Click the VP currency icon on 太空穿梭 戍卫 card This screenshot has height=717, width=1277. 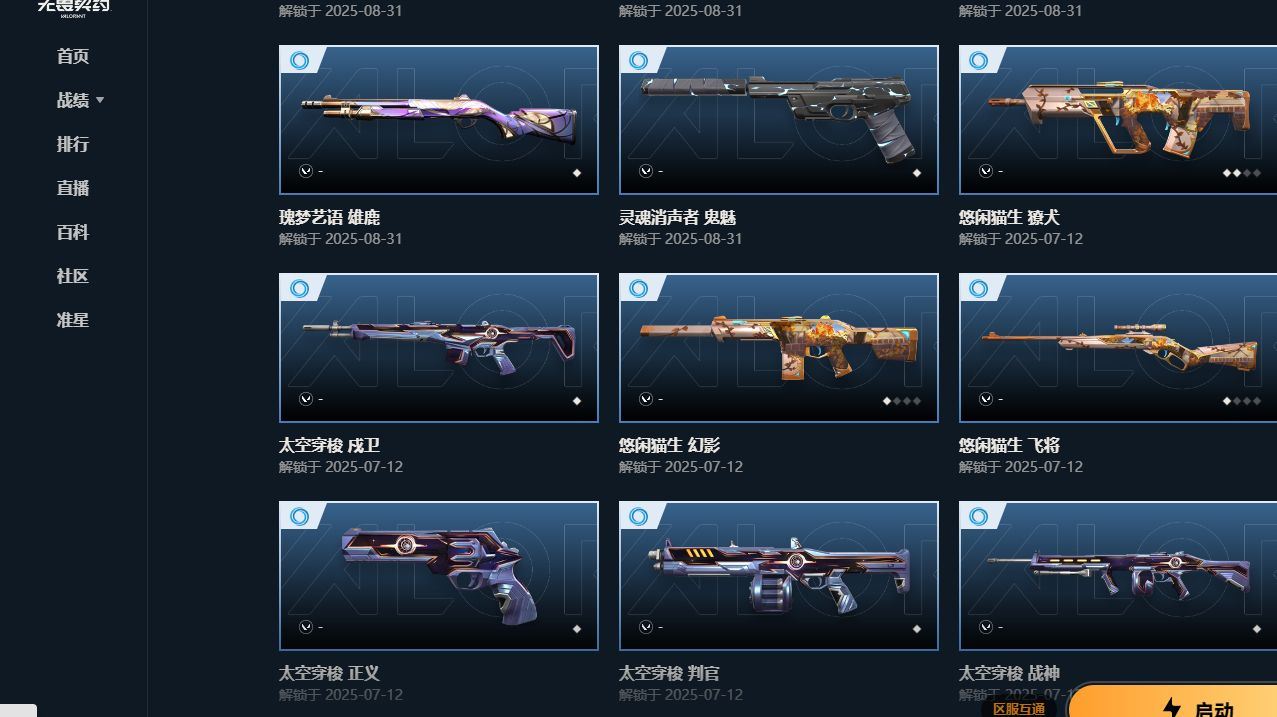[x=306, y=399]
